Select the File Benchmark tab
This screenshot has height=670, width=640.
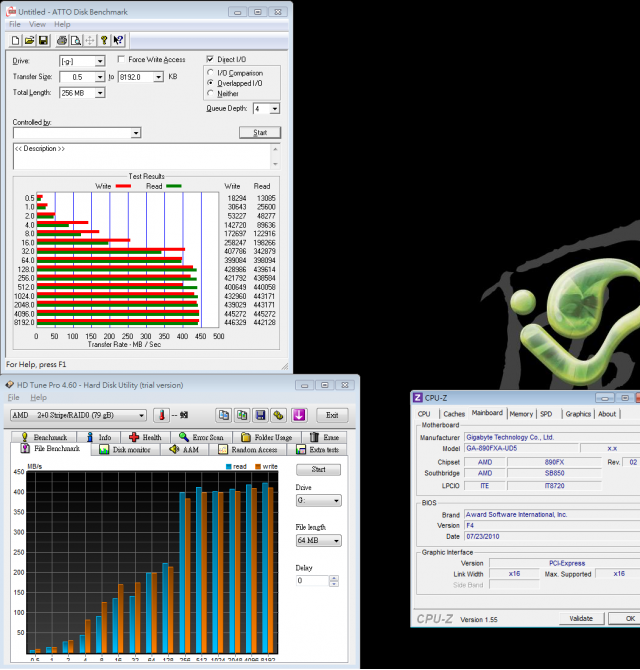tap(51, 449)
